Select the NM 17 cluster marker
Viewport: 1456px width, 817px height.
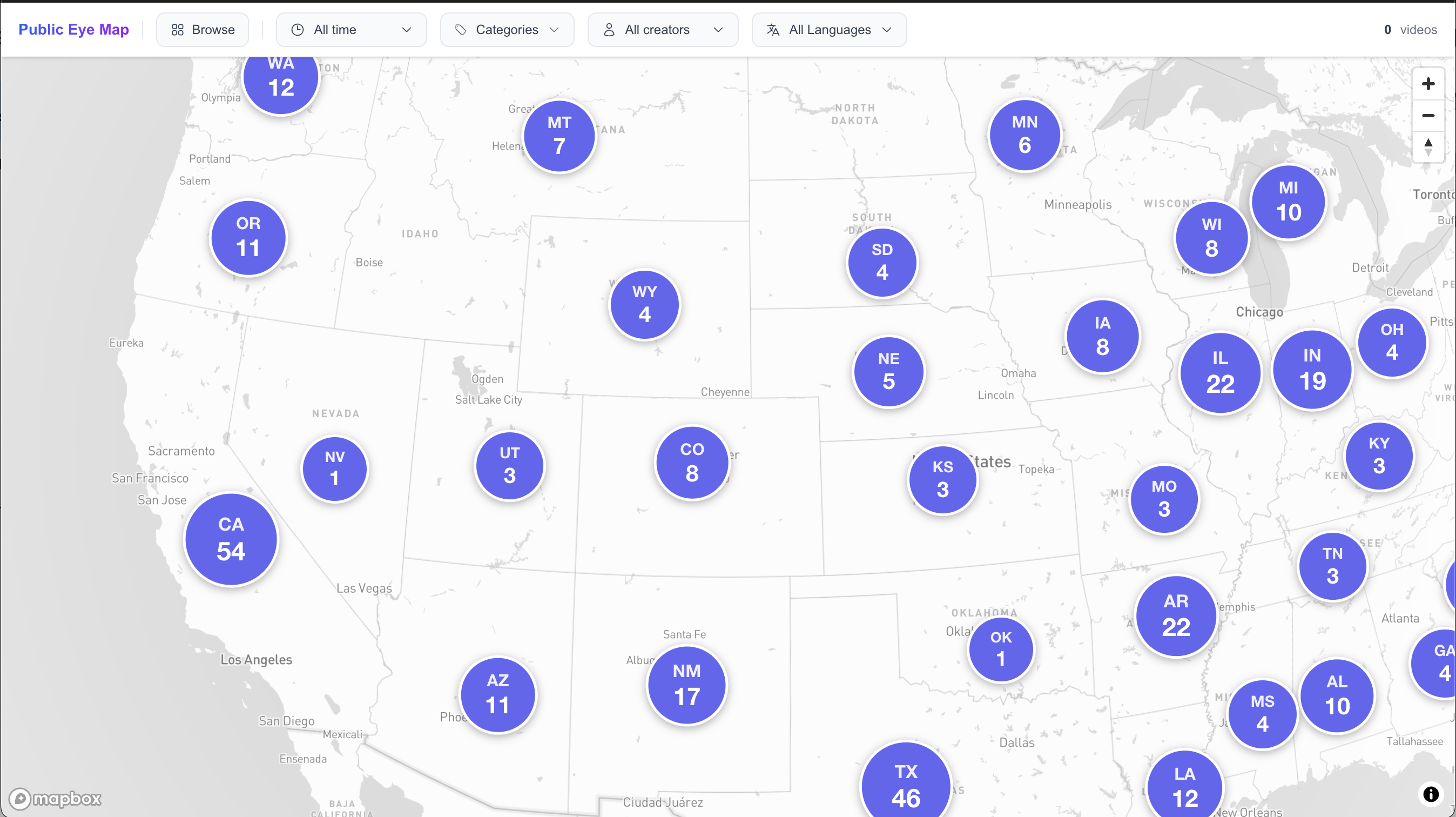coord(687,685)
